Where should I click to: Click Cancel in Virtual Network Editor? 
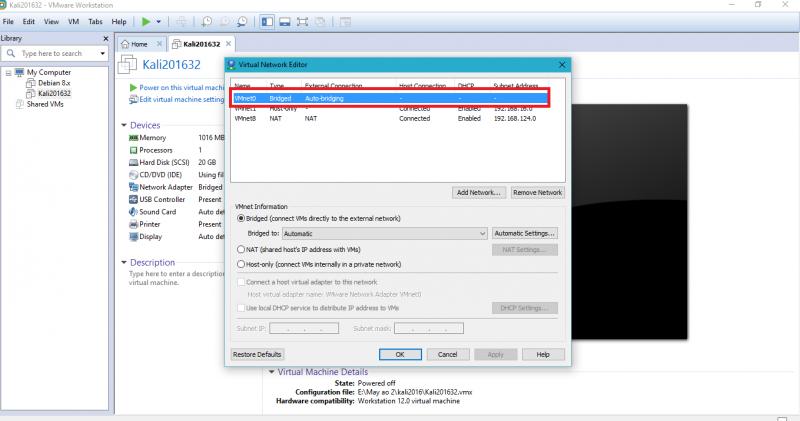click(447, 354)
